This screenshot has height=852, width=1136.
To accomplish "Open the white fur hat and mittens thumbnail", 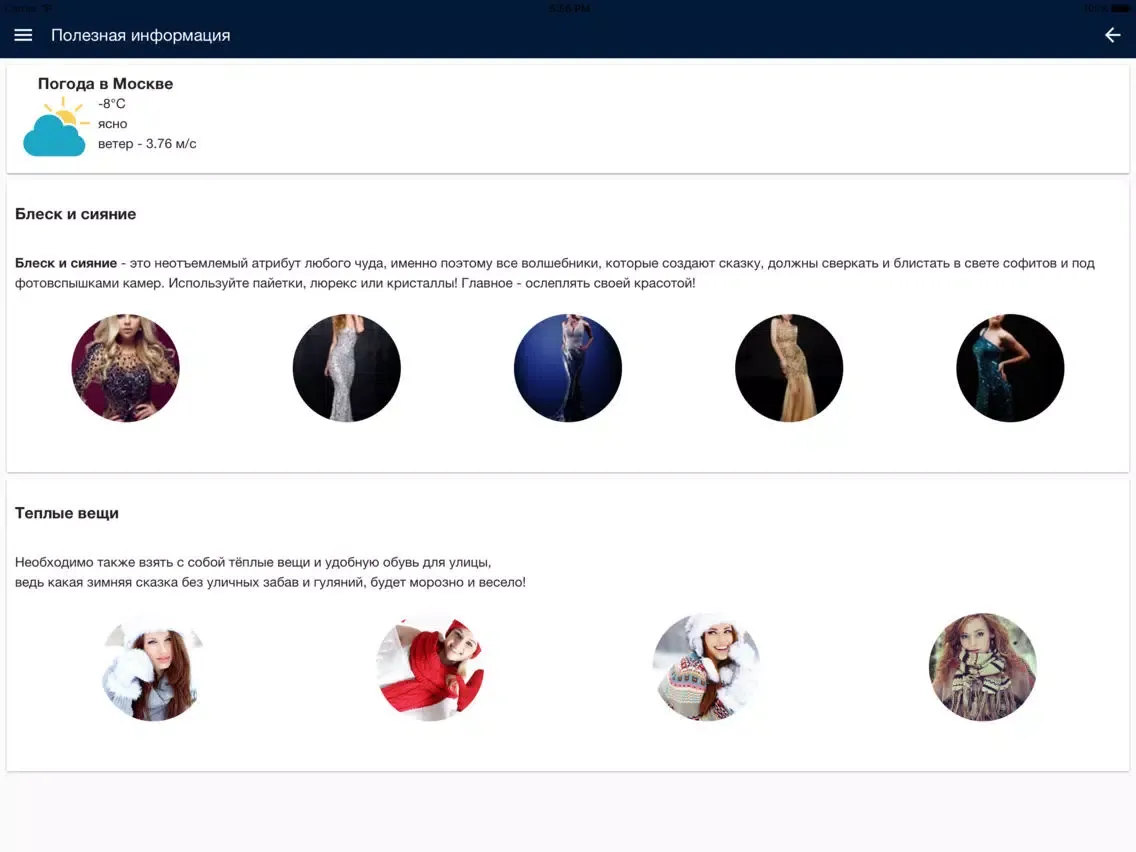I will coord(153,667).
